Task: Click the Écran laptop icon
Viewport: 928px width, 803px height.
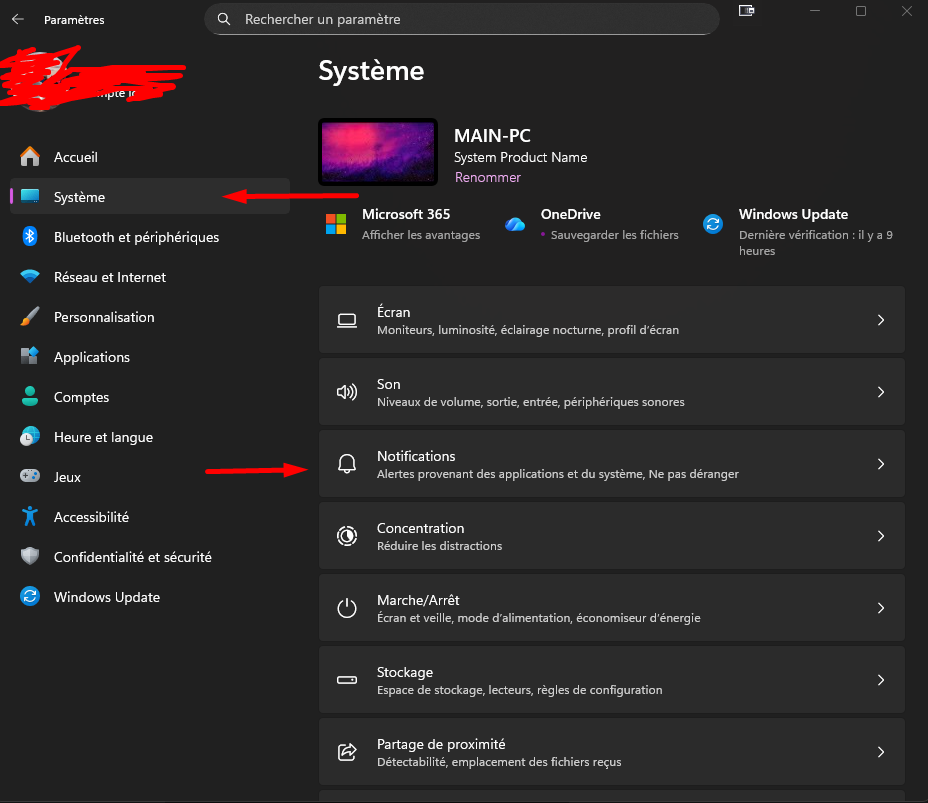Action: coord(347,320)
